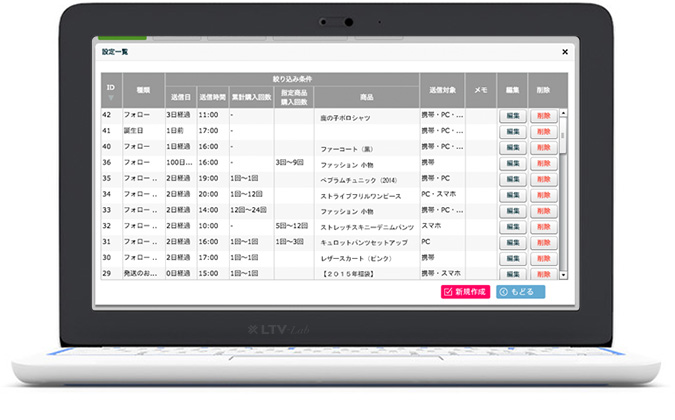Click the 送信時間 column header
The image size is (675, 420).
click(213, 97)
